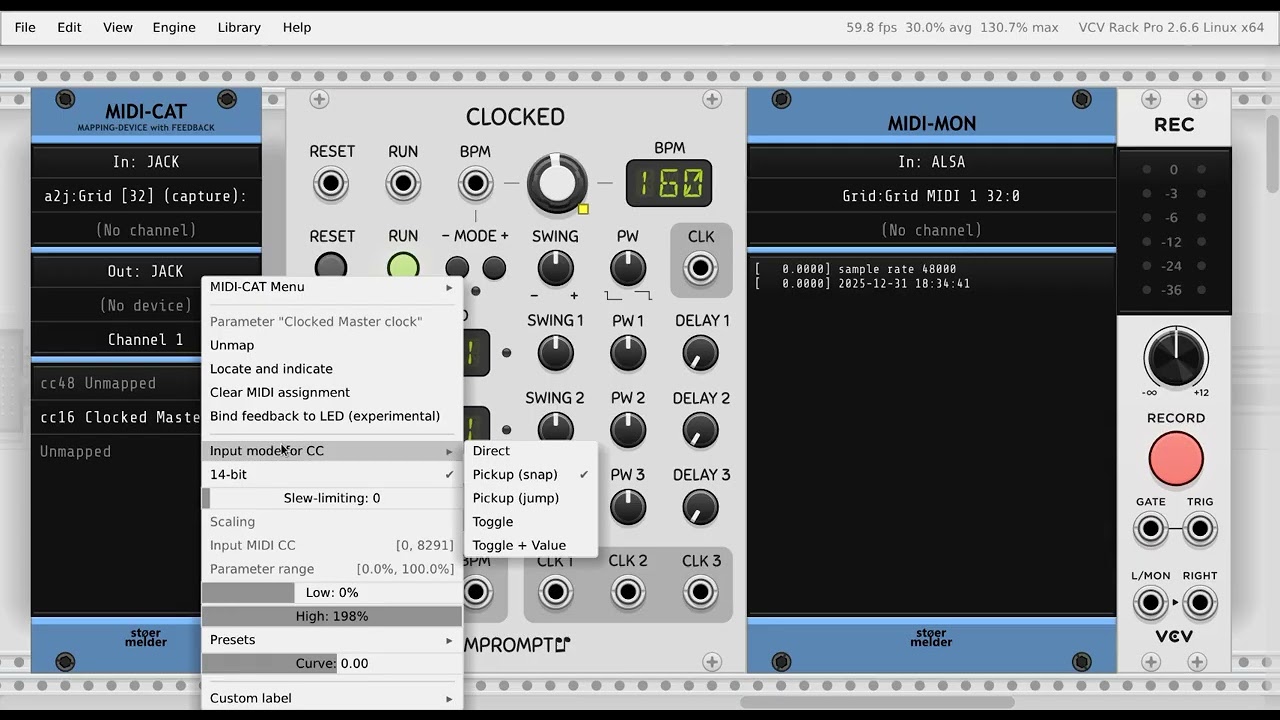The height and width of the screenshot is (720, 1280).
Task: Click the RESET push button on Clocked
Action: pyautogui.click(x=331, y=268)
